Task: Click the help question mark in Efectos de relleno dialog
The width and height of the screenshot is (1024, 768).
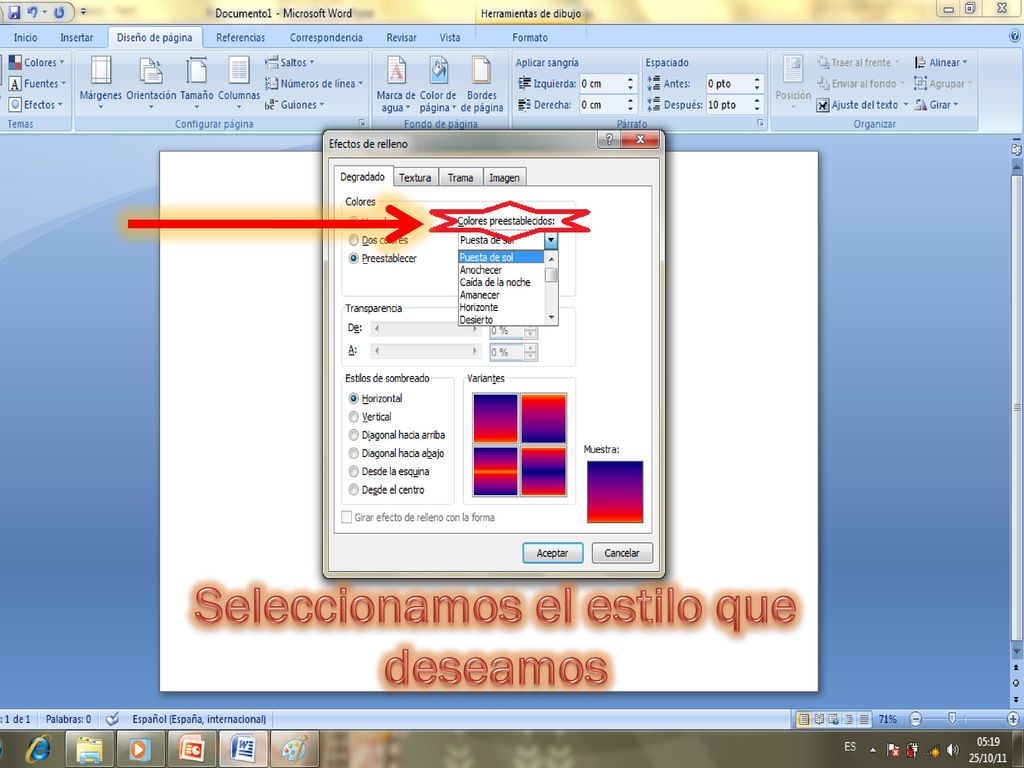Action: coord(609,139)
